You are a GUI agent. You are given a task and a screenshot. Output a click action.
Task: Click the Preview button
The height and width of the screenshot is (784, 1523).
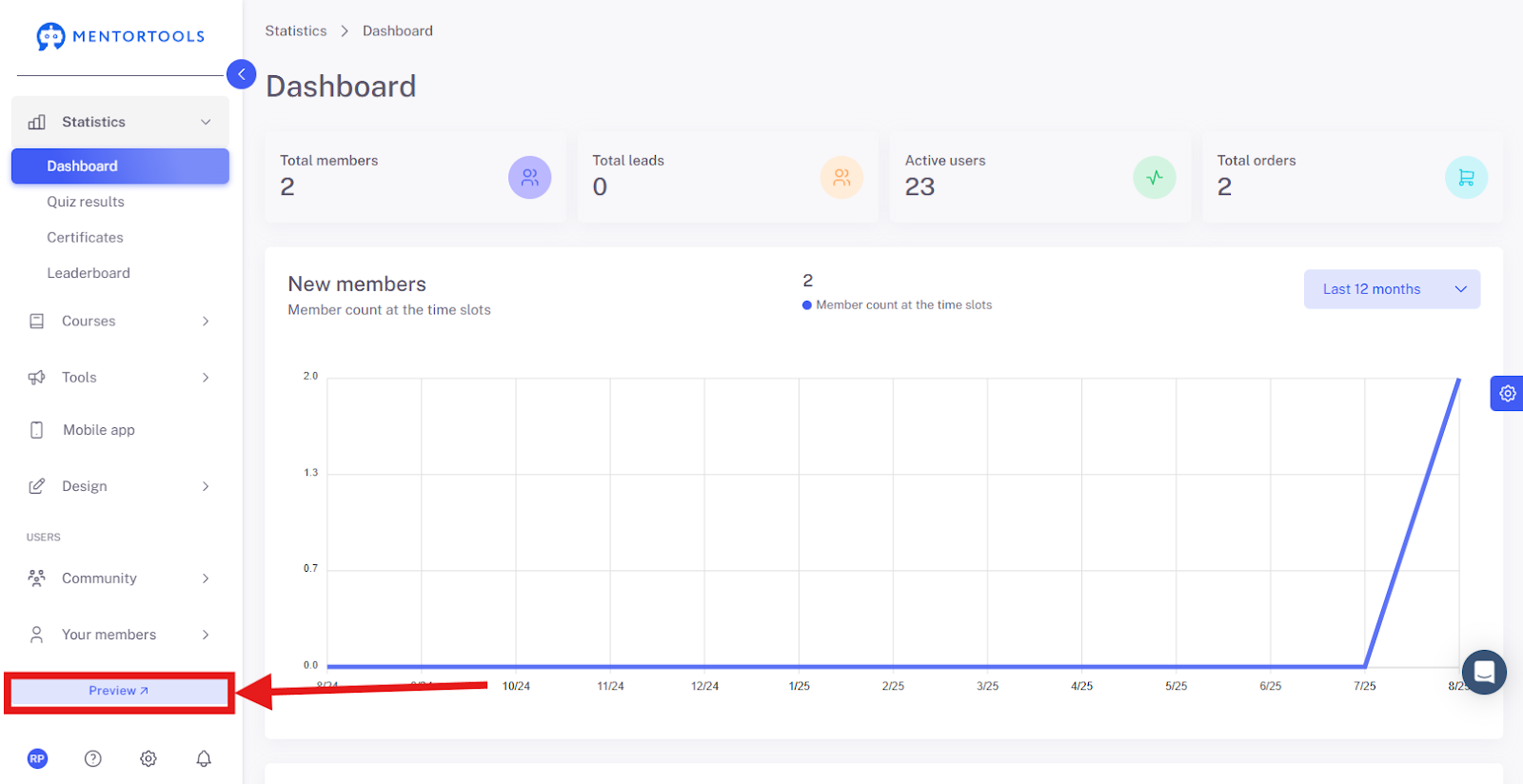(119, 691)
